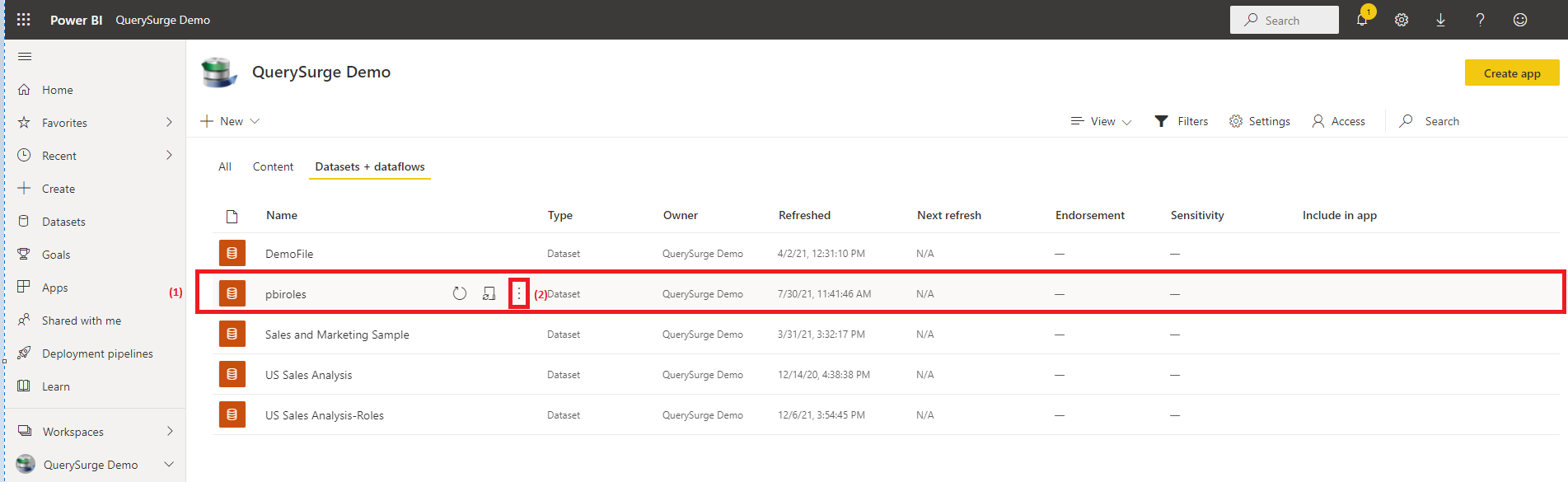Viewport: 1568px width, 482px height.
Task: Expand the Recent flyout
Action: (x=170, y=155)
